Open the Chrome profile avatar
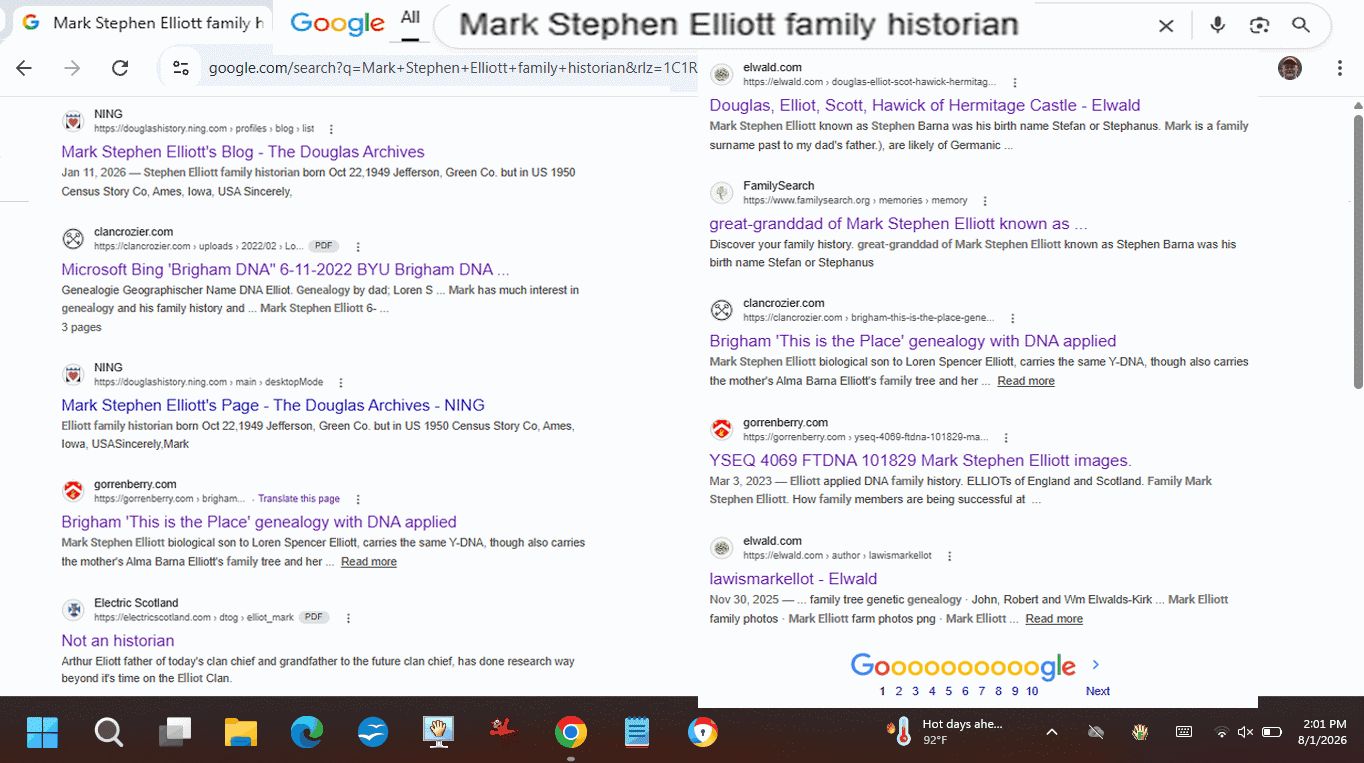Viewport: 1364px width, 763px height. pos(1290,68)
